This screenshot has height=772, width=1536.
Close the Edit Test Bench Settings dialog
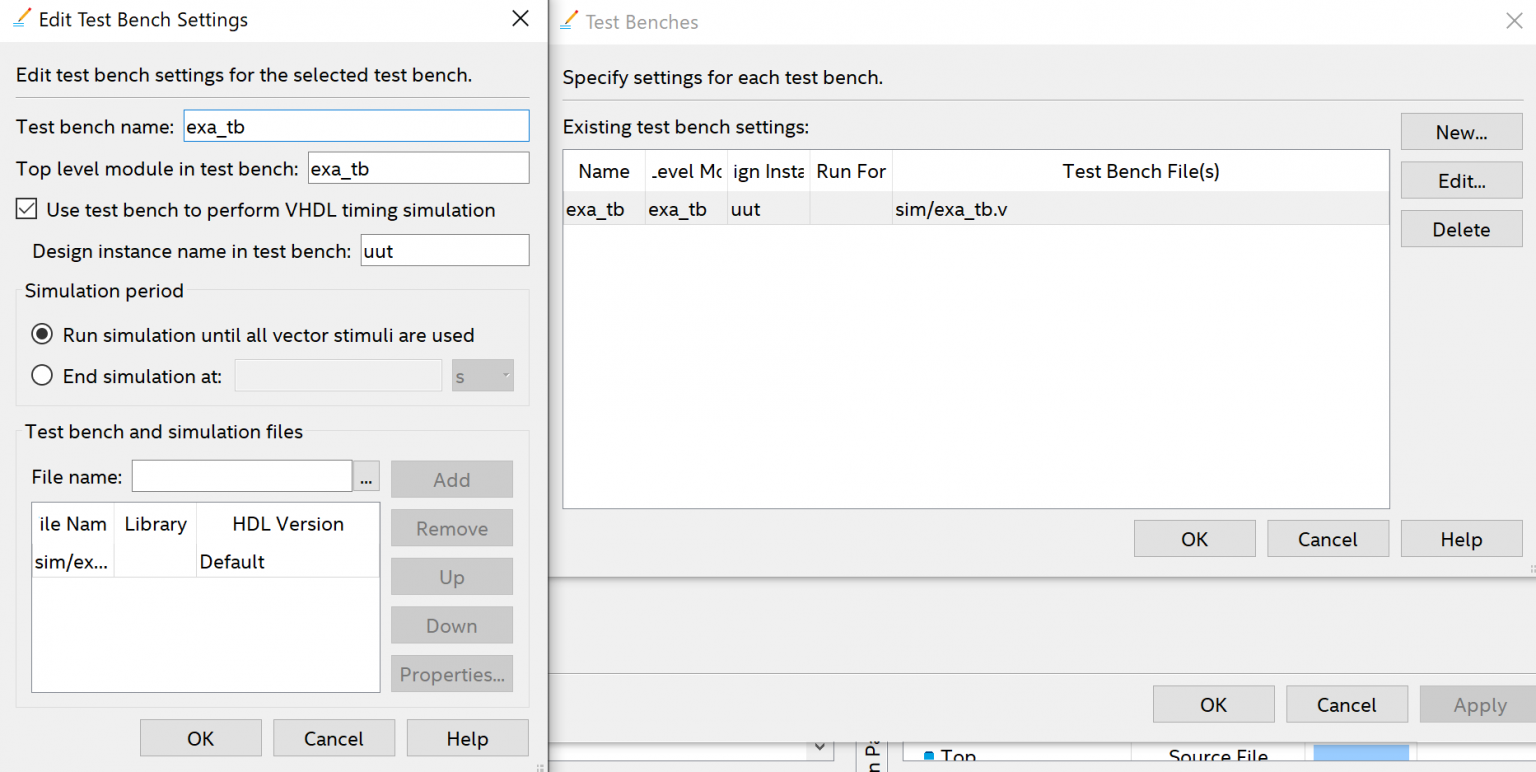click(520, 19)
